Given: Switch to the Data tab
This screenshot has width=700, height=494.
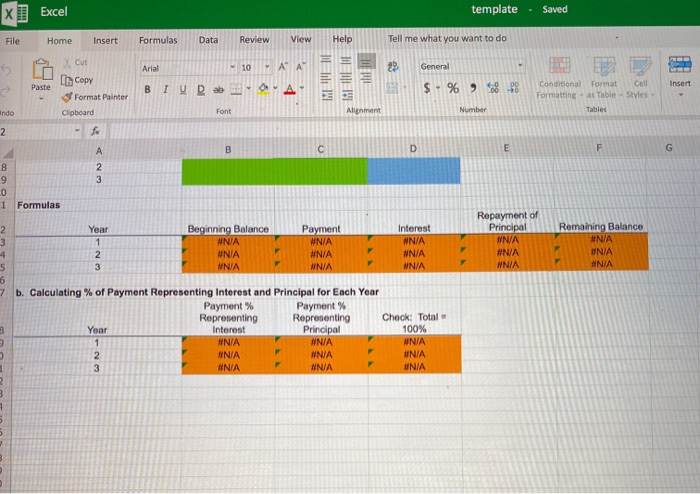Looking at the screenshot, I should tap(208, 40).
